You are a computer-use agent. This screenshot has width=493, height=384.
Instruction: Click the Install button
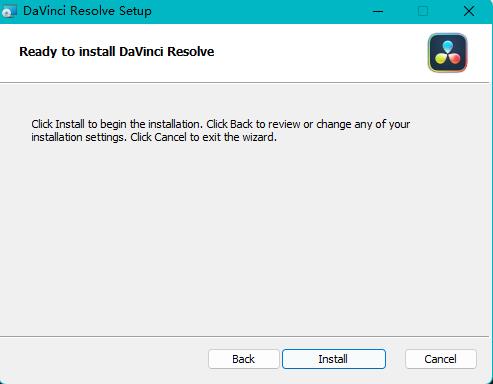(x=334, y=359)
